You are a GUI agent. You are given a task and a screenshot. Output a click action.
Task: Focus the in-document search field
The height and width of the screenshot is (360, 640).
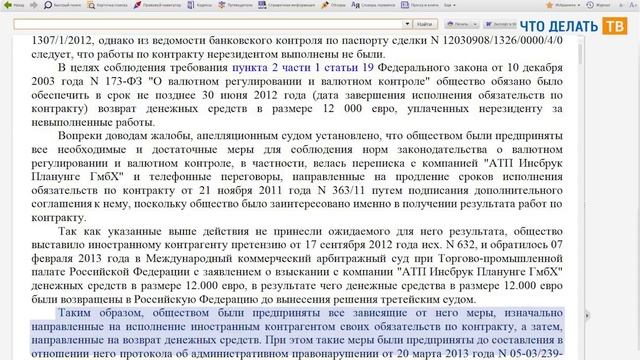pos(208,24)
